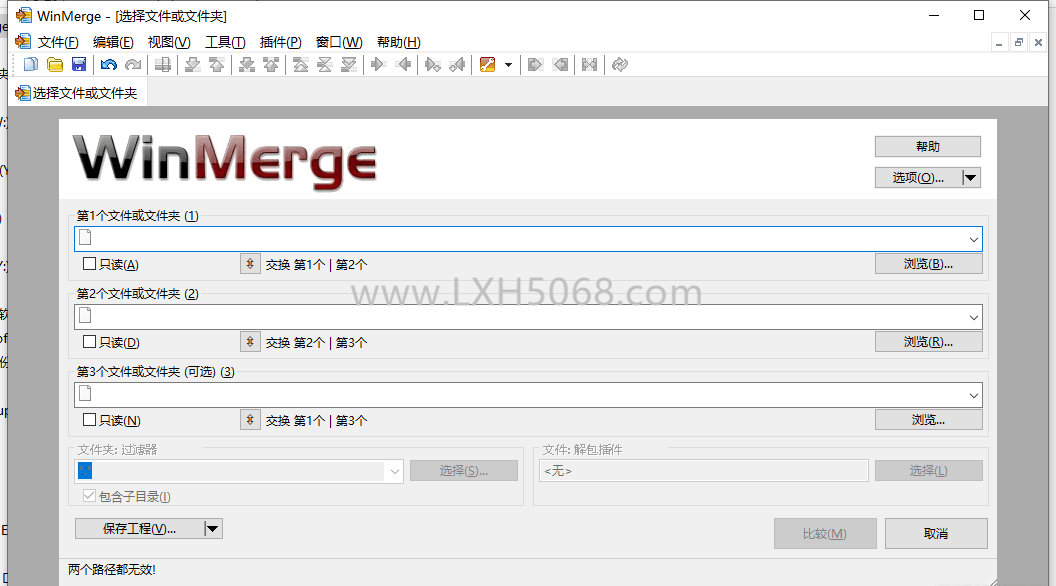Click Copy Right and Advance icon
The height and width of the screenshot is (586, 1056).
[x=433, y=65]
